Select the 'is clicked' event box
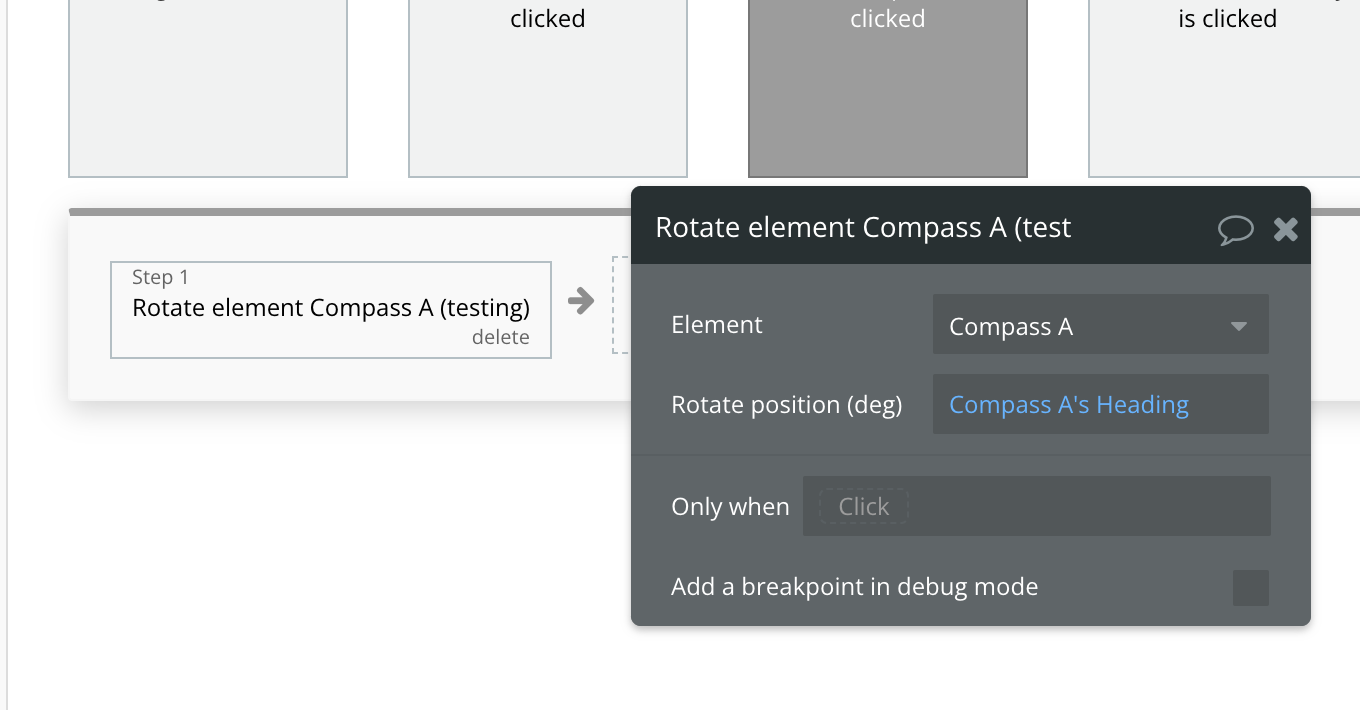Screen dimensions: 1360x710 click(x=1226, y=88)
